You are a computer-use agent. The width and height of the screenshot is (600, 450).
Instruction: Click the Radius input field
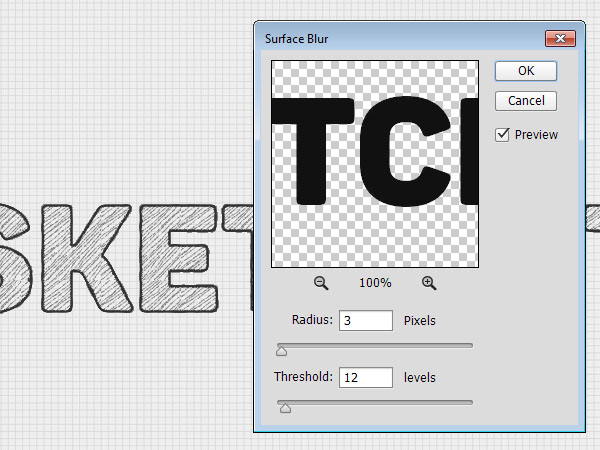click(366, 321)
